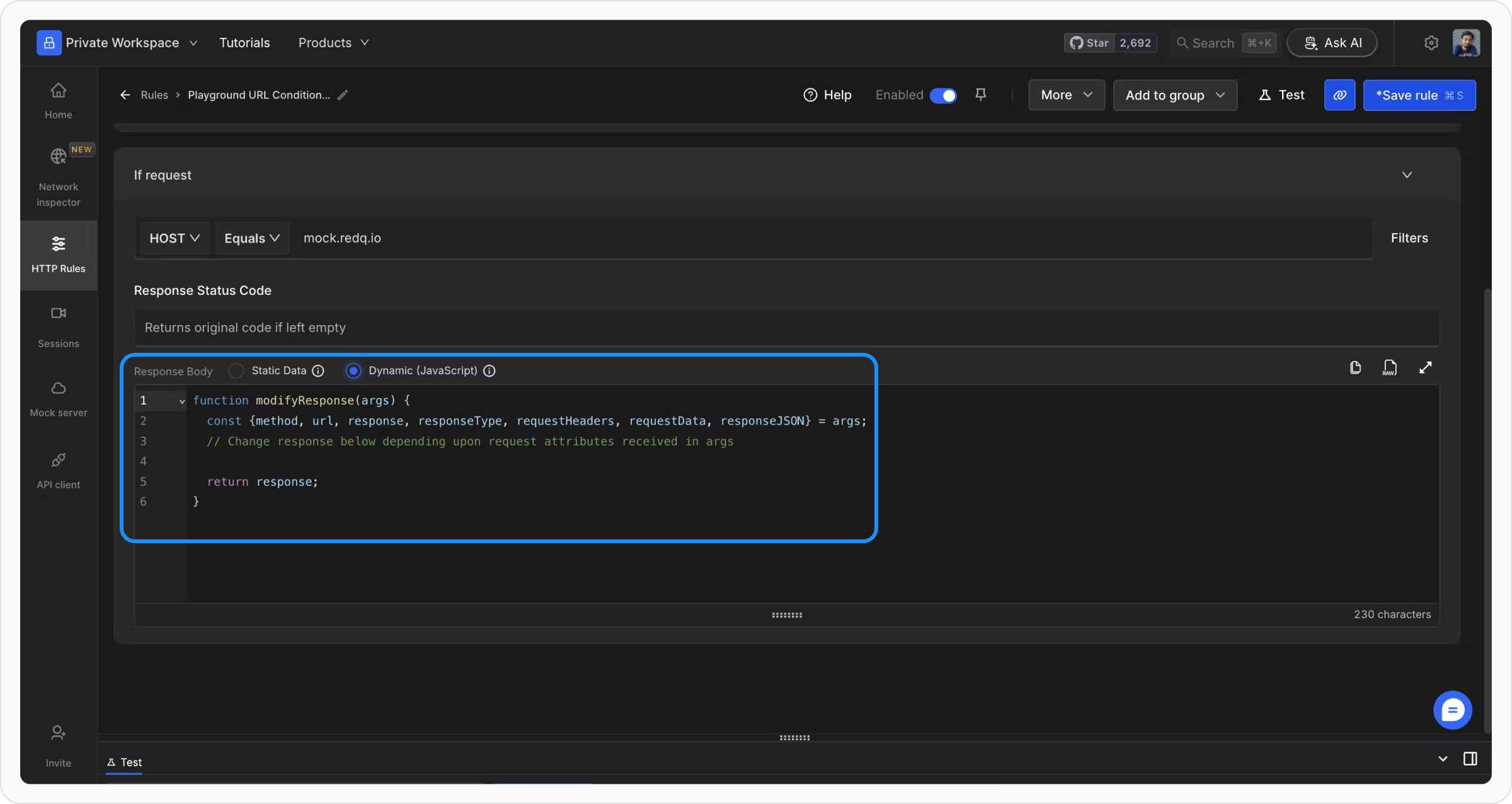Click the pencil icon to rename rule

(343, 95)
